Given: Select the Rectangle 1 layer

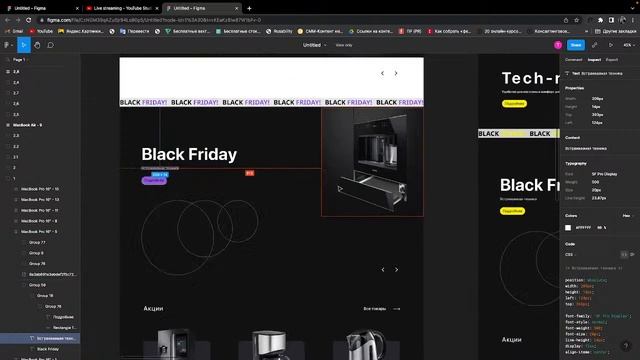Looking at the screenshot, I should tap(64, 327).
